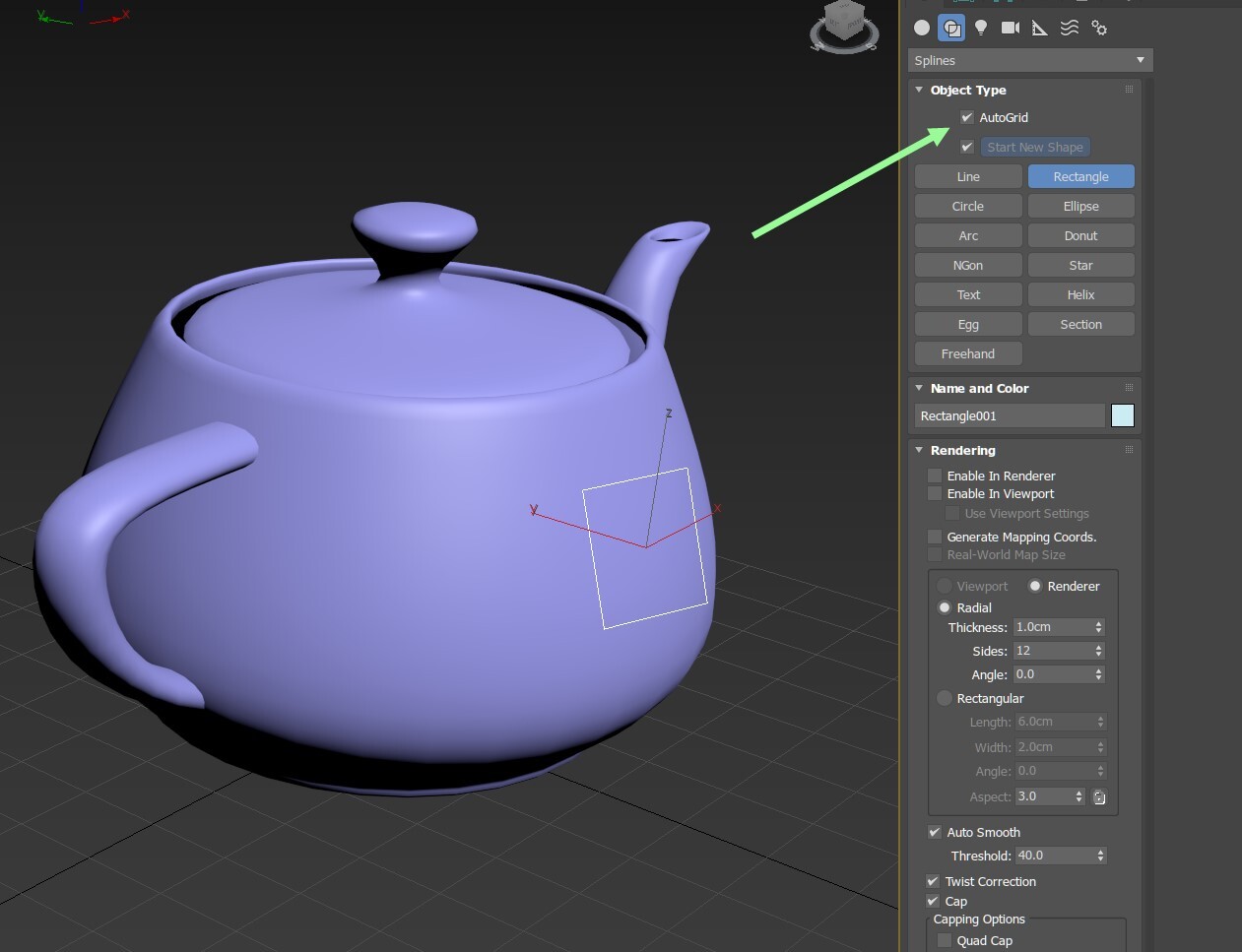
Task: Pick the Star shape button
Action: click(1081, 265)
